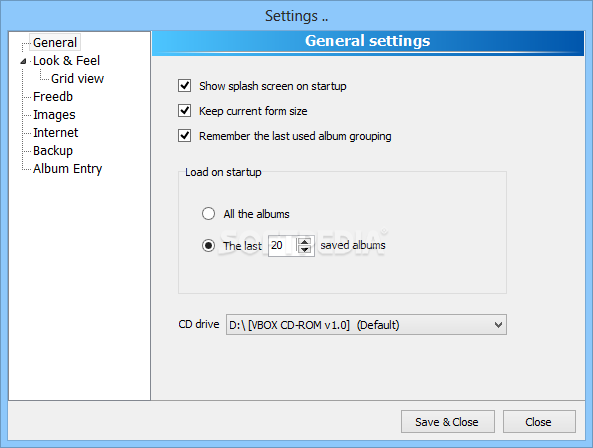Collapse the Look & Feel tree node

pyautogui.click(x=23, y=61)
